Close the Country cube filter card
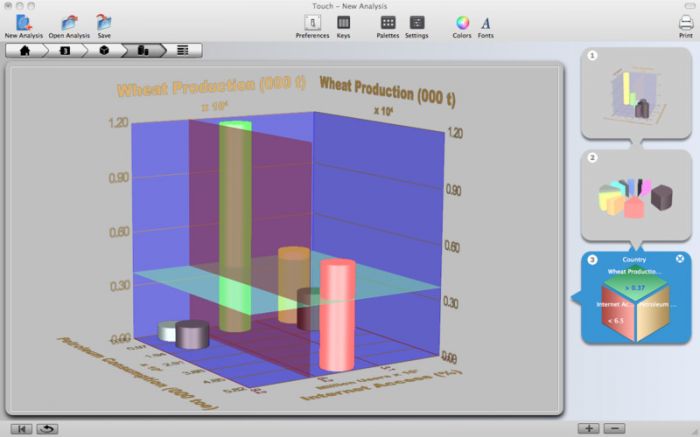700x437 pixels. coord(679,258)
